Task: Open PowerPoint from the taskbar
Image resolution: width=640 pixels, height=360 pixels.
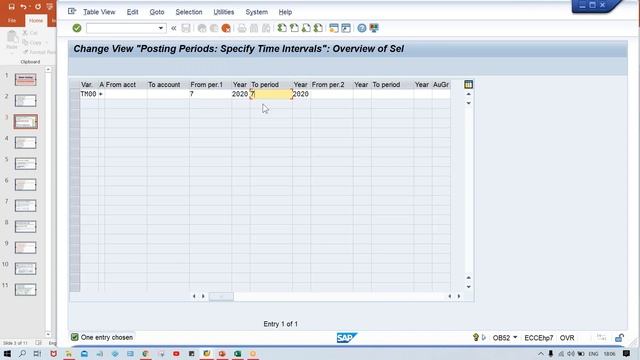Action: (x=222, y=353)
